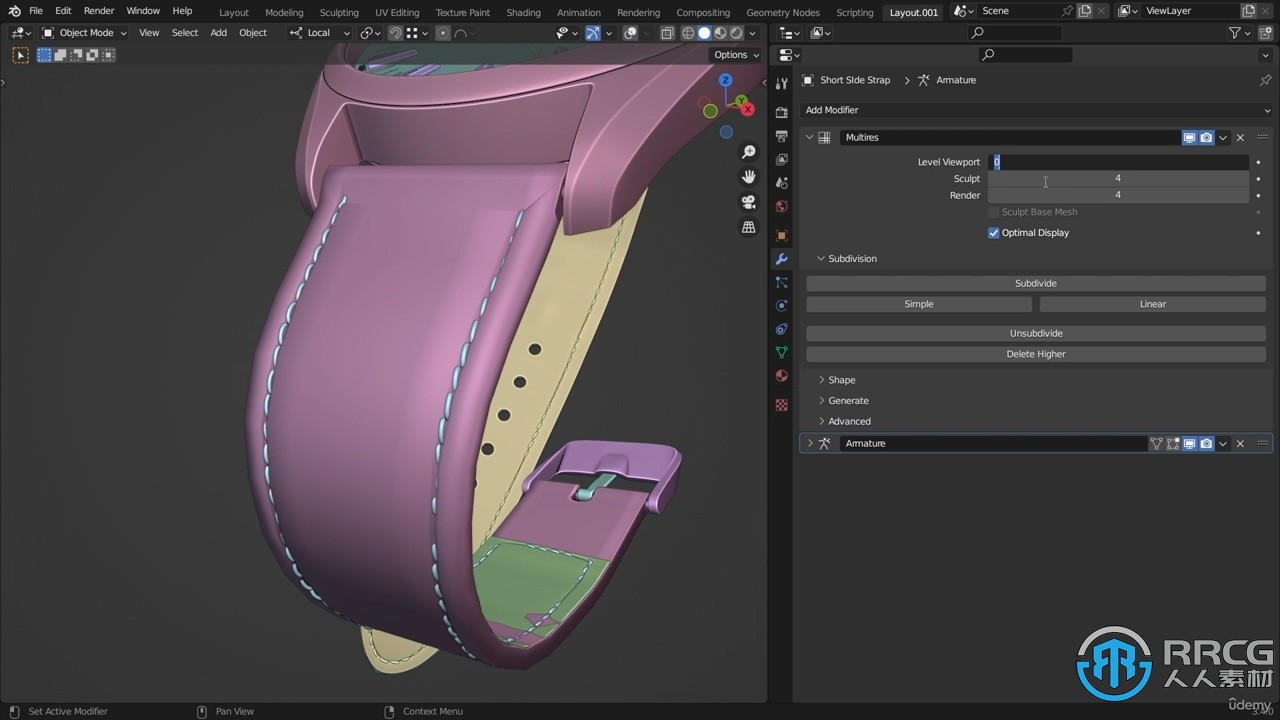
Task: Open the Tool properties tab
Action: (x=782, y=84)
